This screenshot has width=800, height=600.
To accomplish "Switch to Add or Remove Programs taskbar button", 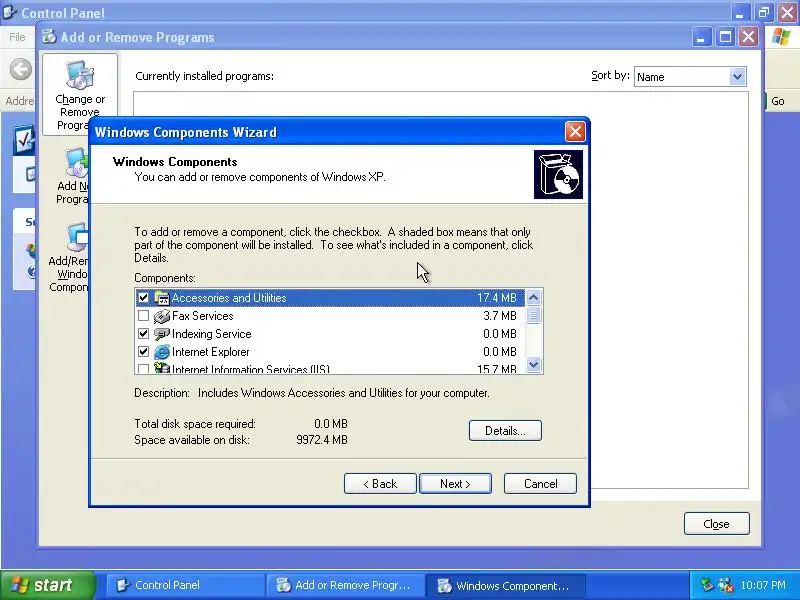I will click(345, 585).
